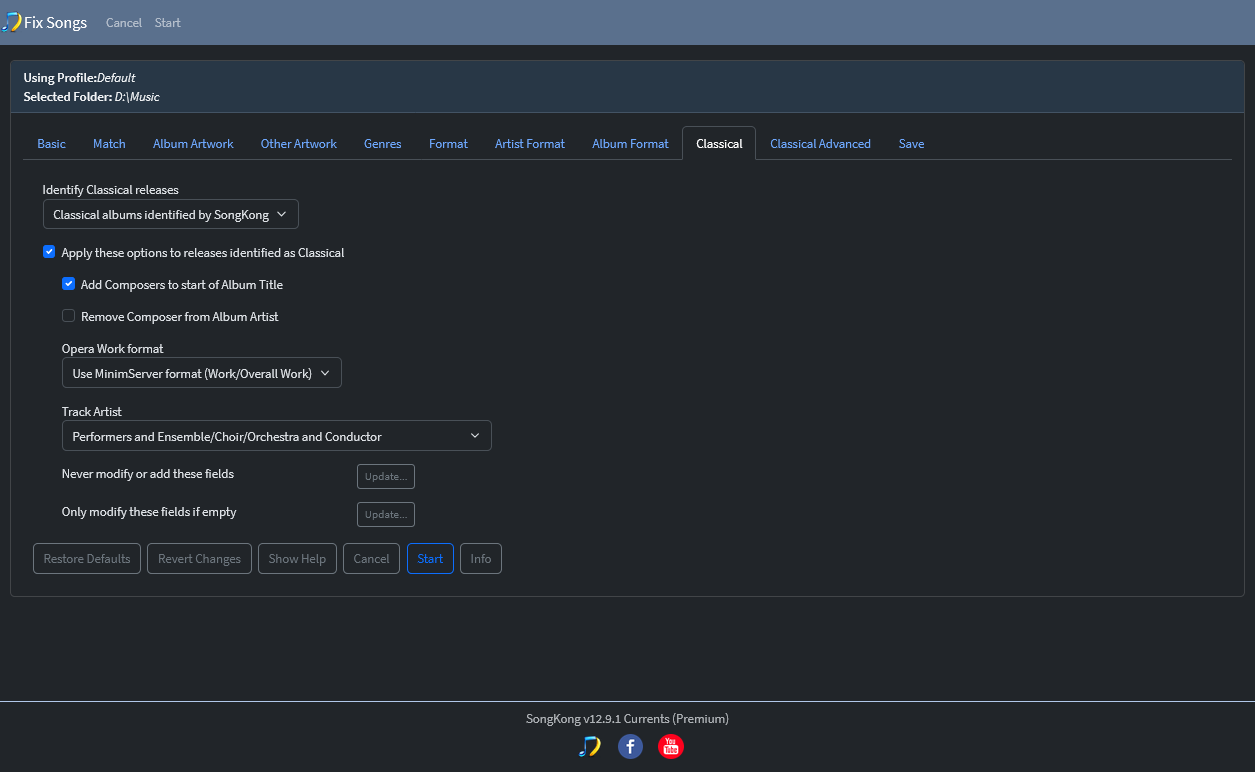
Task: Click the Show Help button
Action: tap(297, 559)
